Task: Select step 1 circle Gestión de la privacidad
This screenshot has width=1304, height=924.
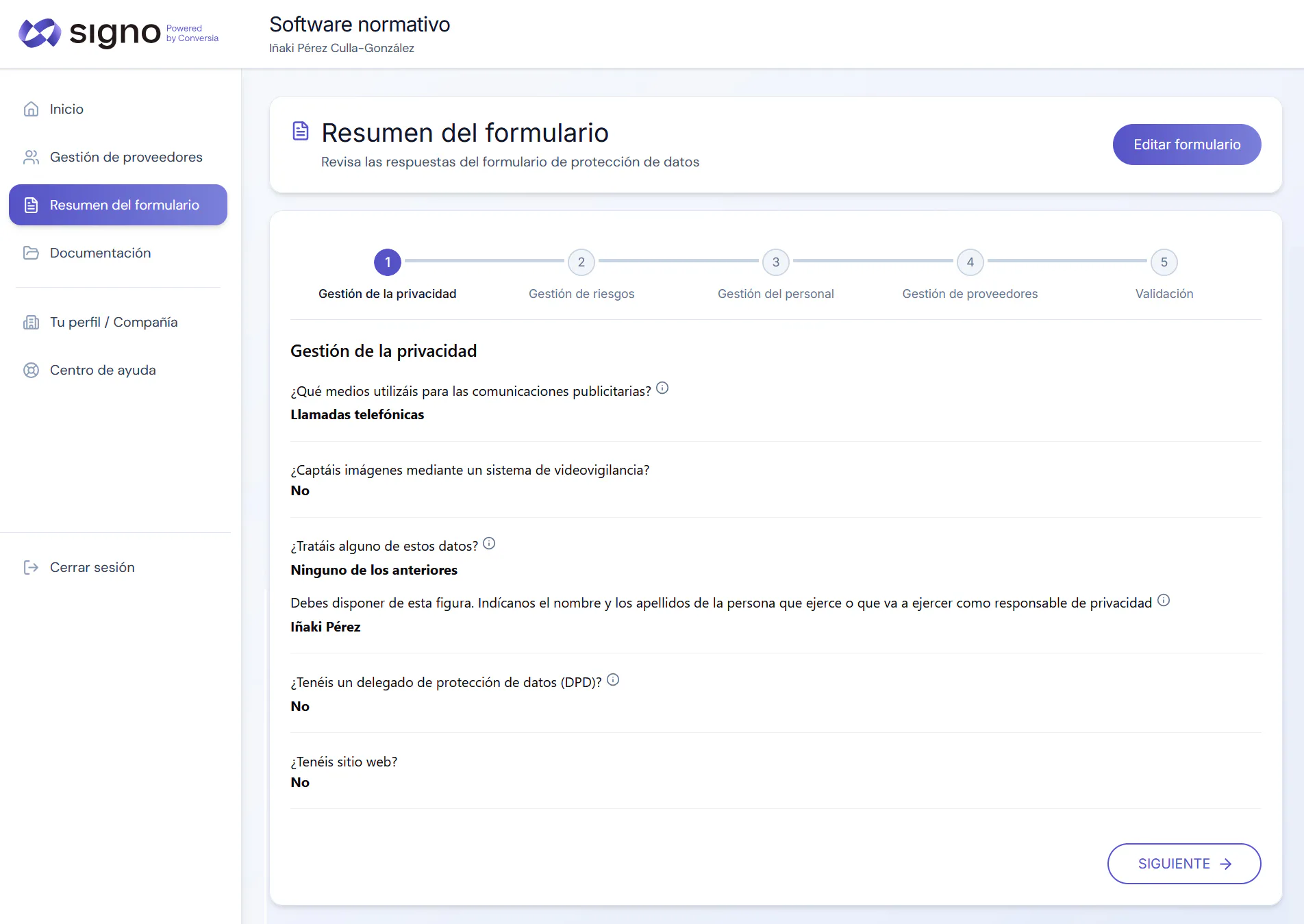Action: (x=388, y=262)
